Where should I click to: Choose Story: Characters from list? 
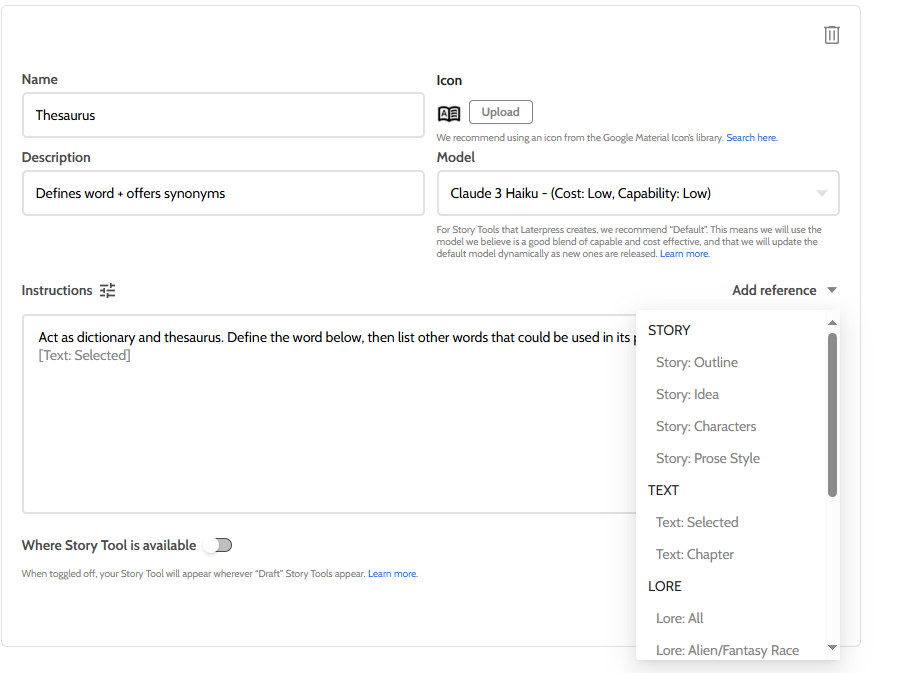click(705, 426)
